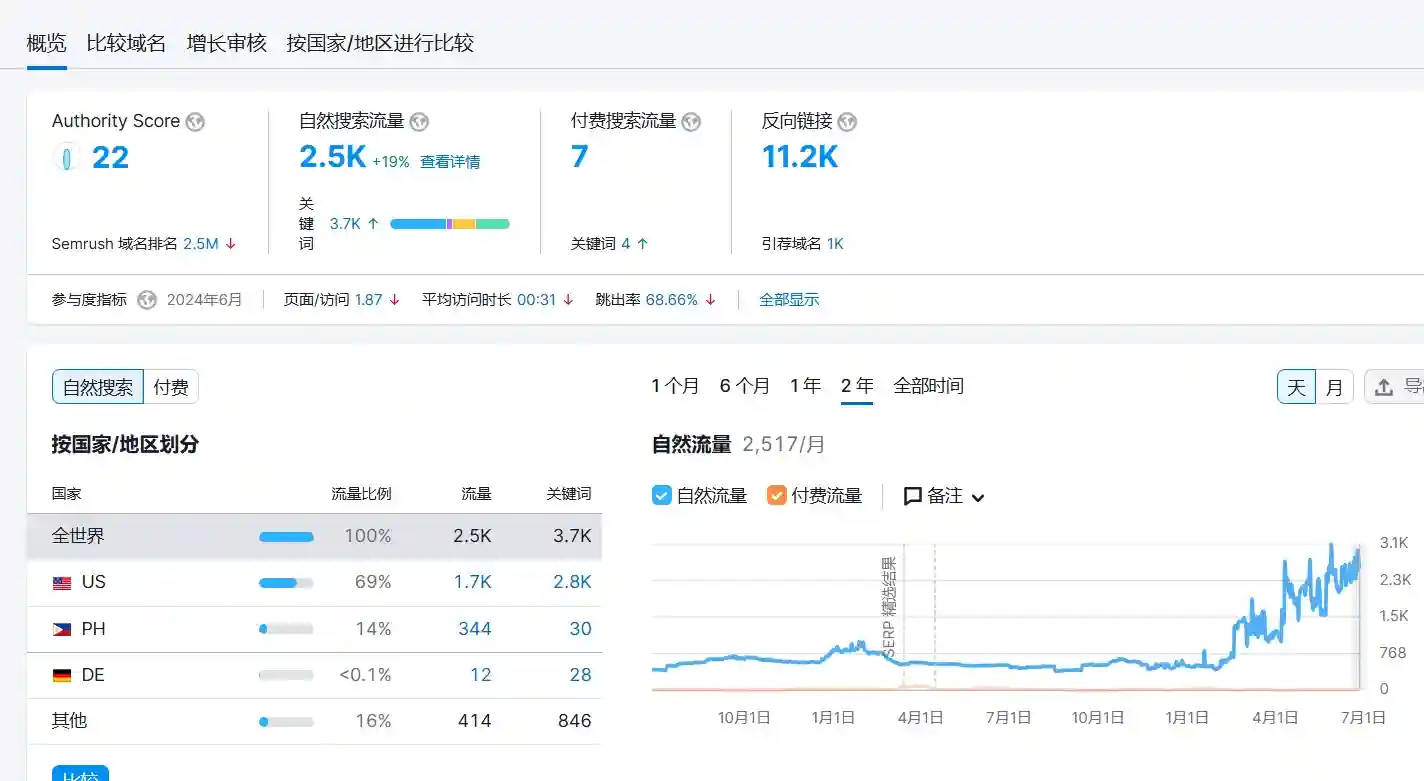Click globe icon next to Authority Score
The image size is (1424, 781).
tap(195, 122)
